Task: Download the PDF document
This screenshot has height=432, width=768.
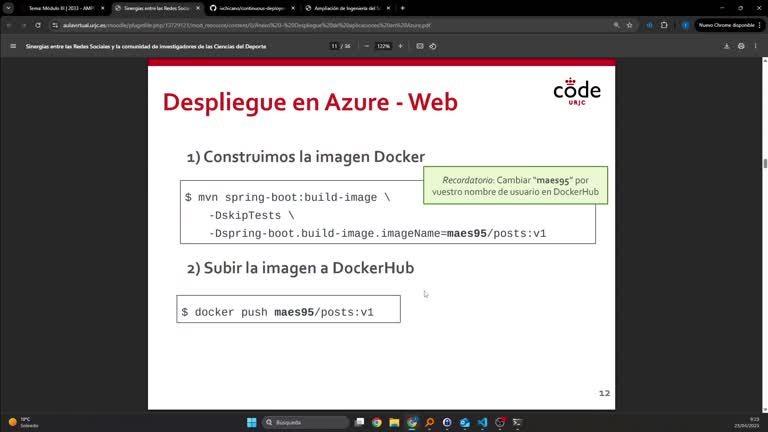Action: click(x=726, y=46)
